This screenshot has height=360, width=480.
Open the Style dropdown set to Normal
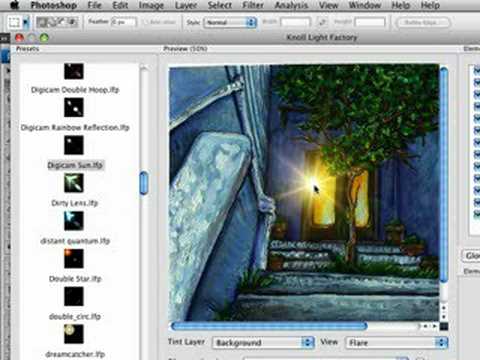pos(230,22)
